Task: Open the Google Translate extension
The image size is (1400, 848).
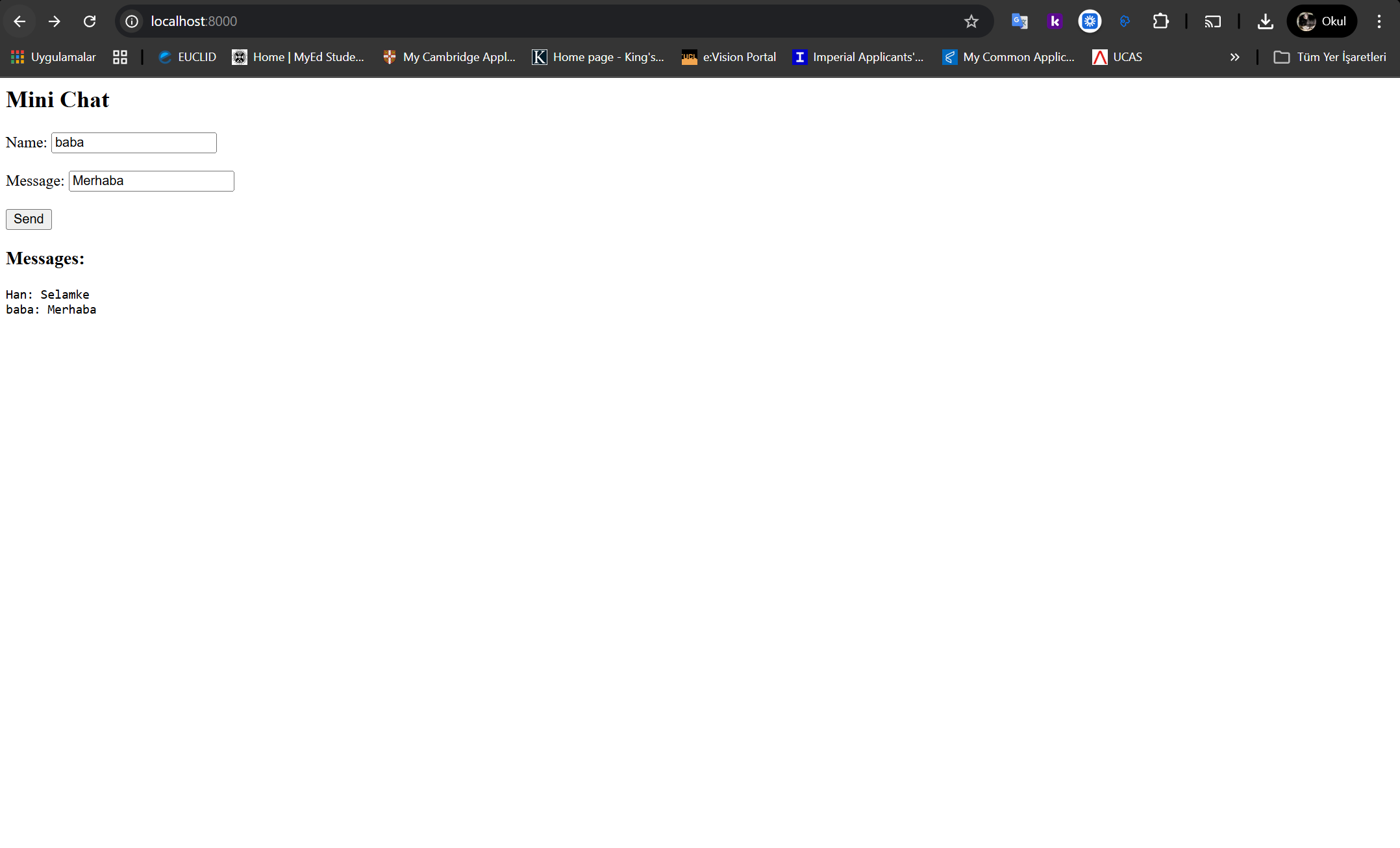Action: click(1019, 21)
